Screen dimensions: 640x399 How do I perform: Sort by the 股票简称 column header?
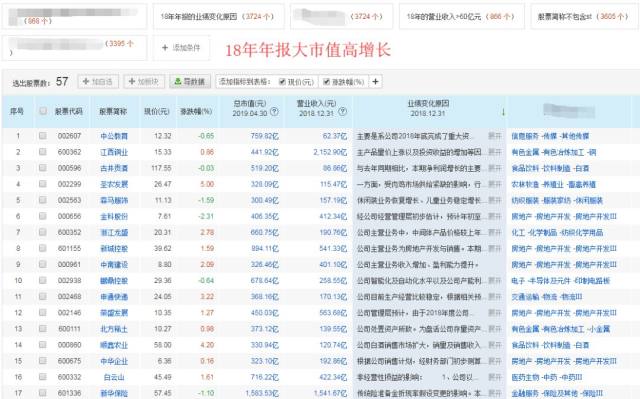tap(113, 111)
